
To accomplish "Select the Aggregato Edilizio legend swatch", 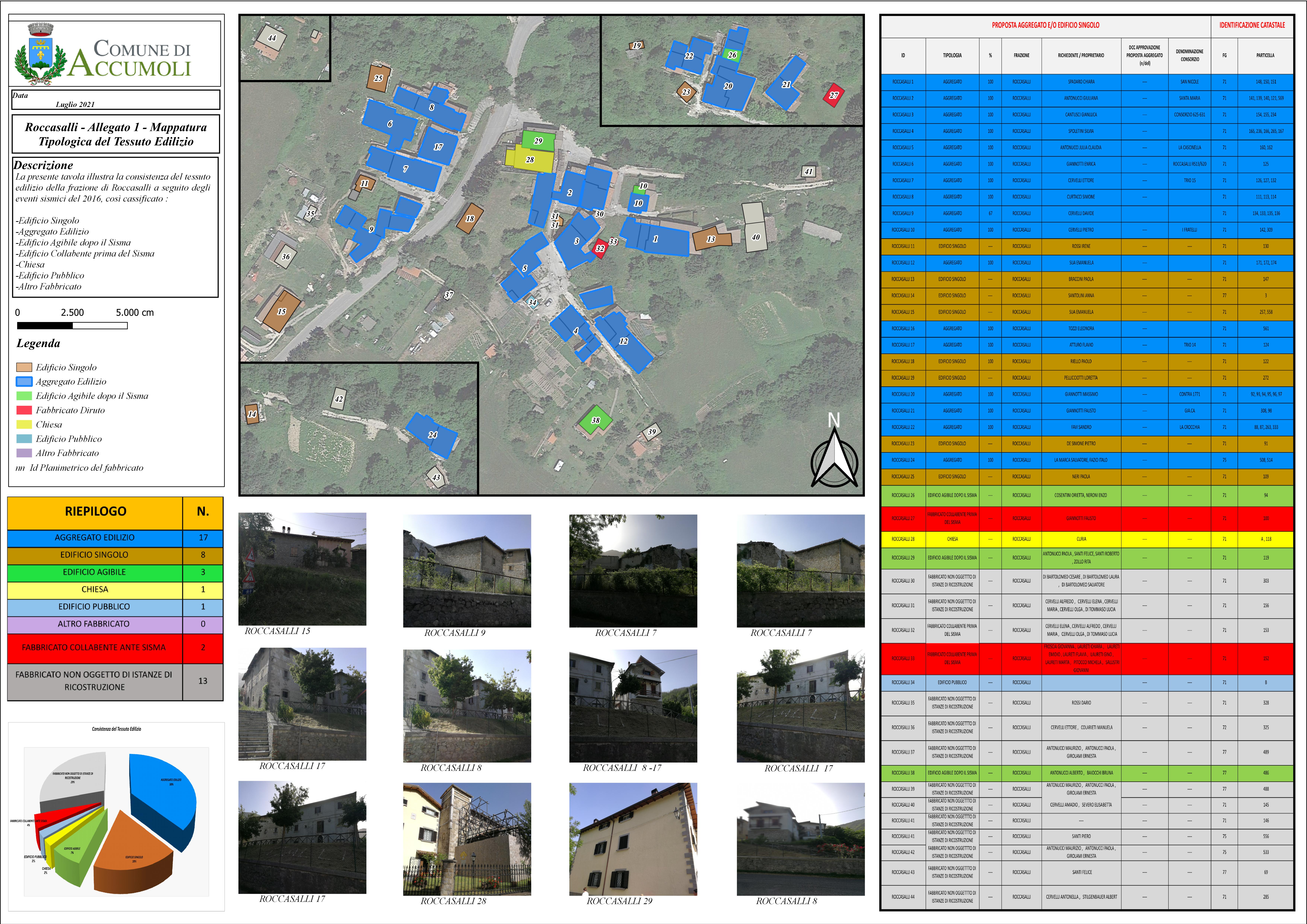I will click(24, 382).
